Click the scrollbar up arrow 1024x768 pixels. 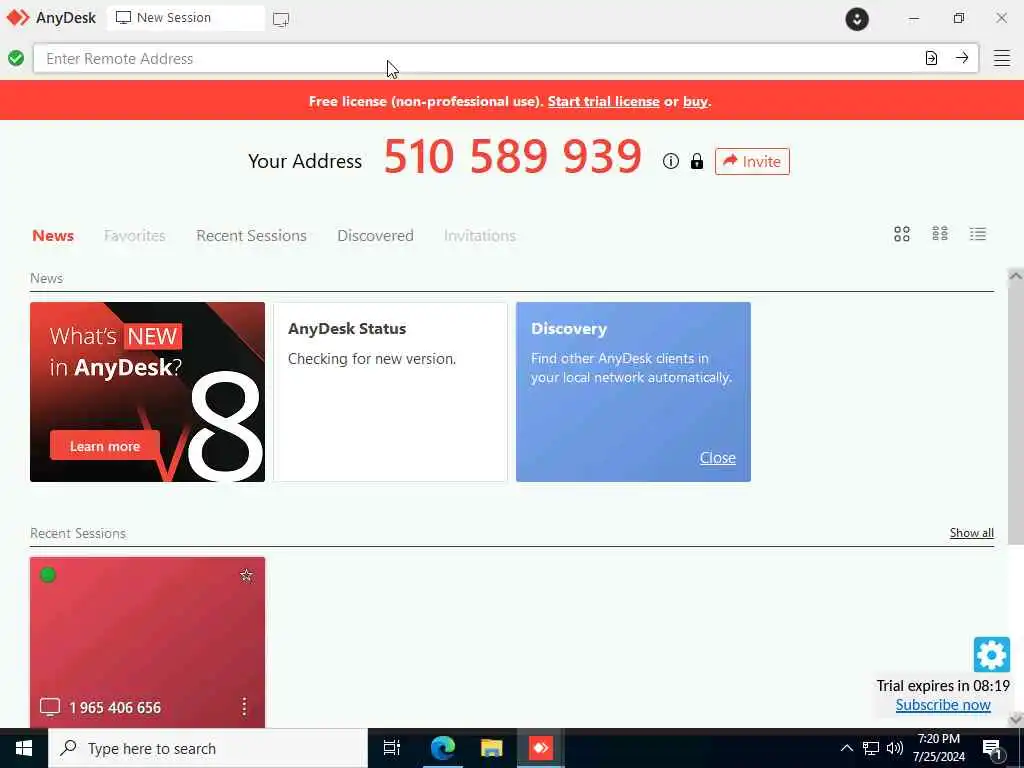point(1016,276)
